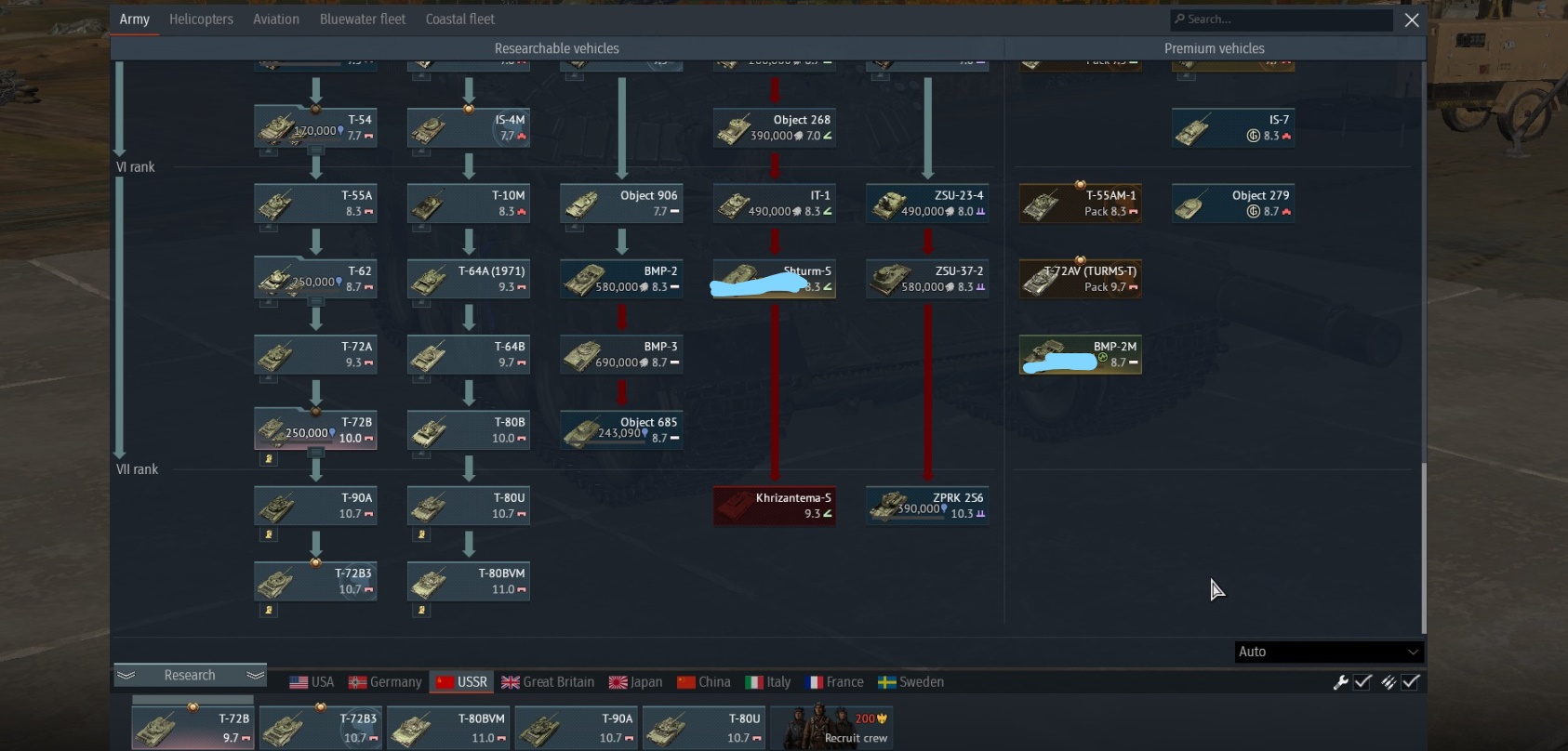Switch to Sweden nation tab
The image size is (1568, 751).
coord(911,682)
